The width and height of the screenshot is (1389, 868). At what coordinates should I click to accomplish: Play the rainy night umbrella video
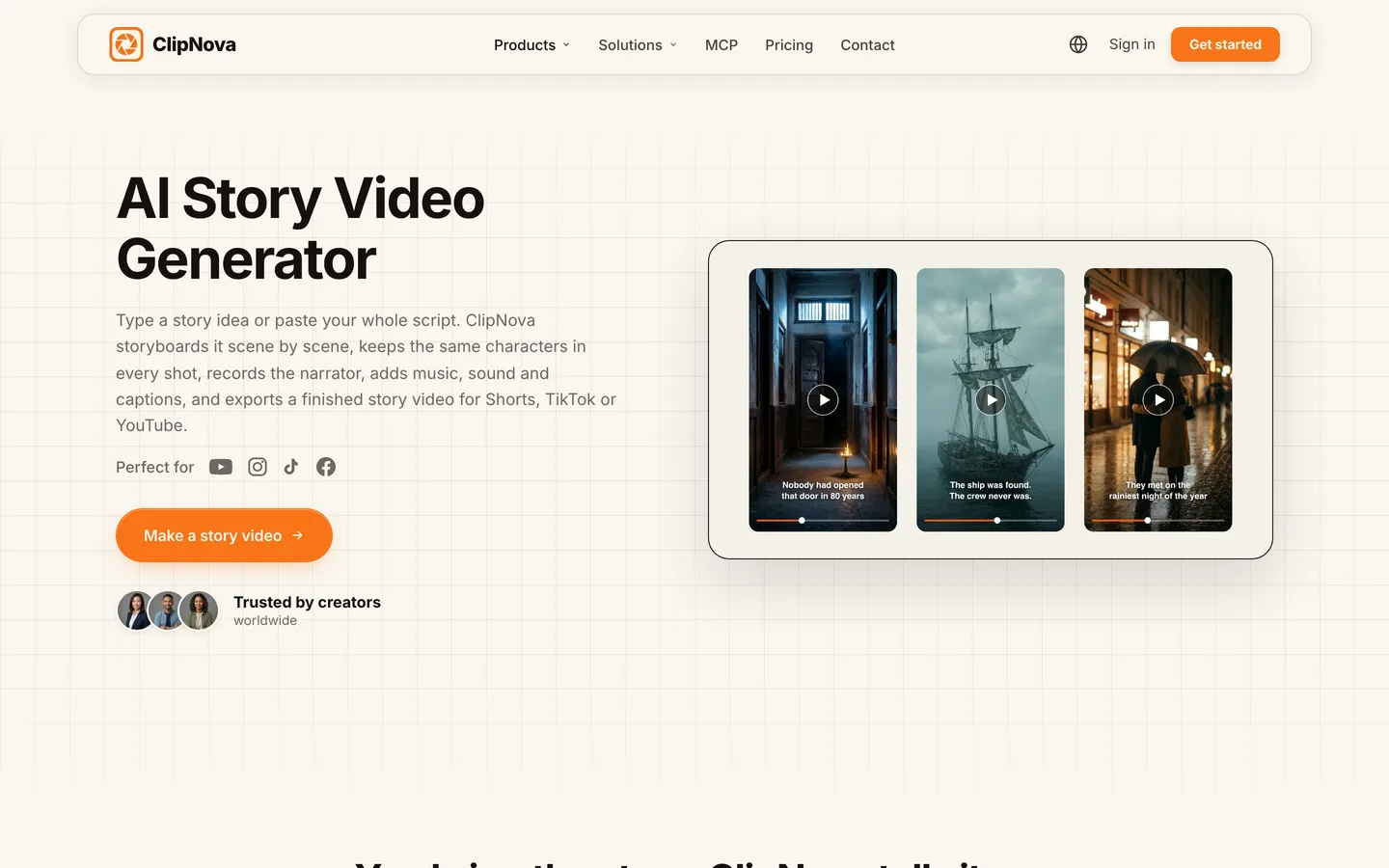(x=1158, y=400)
